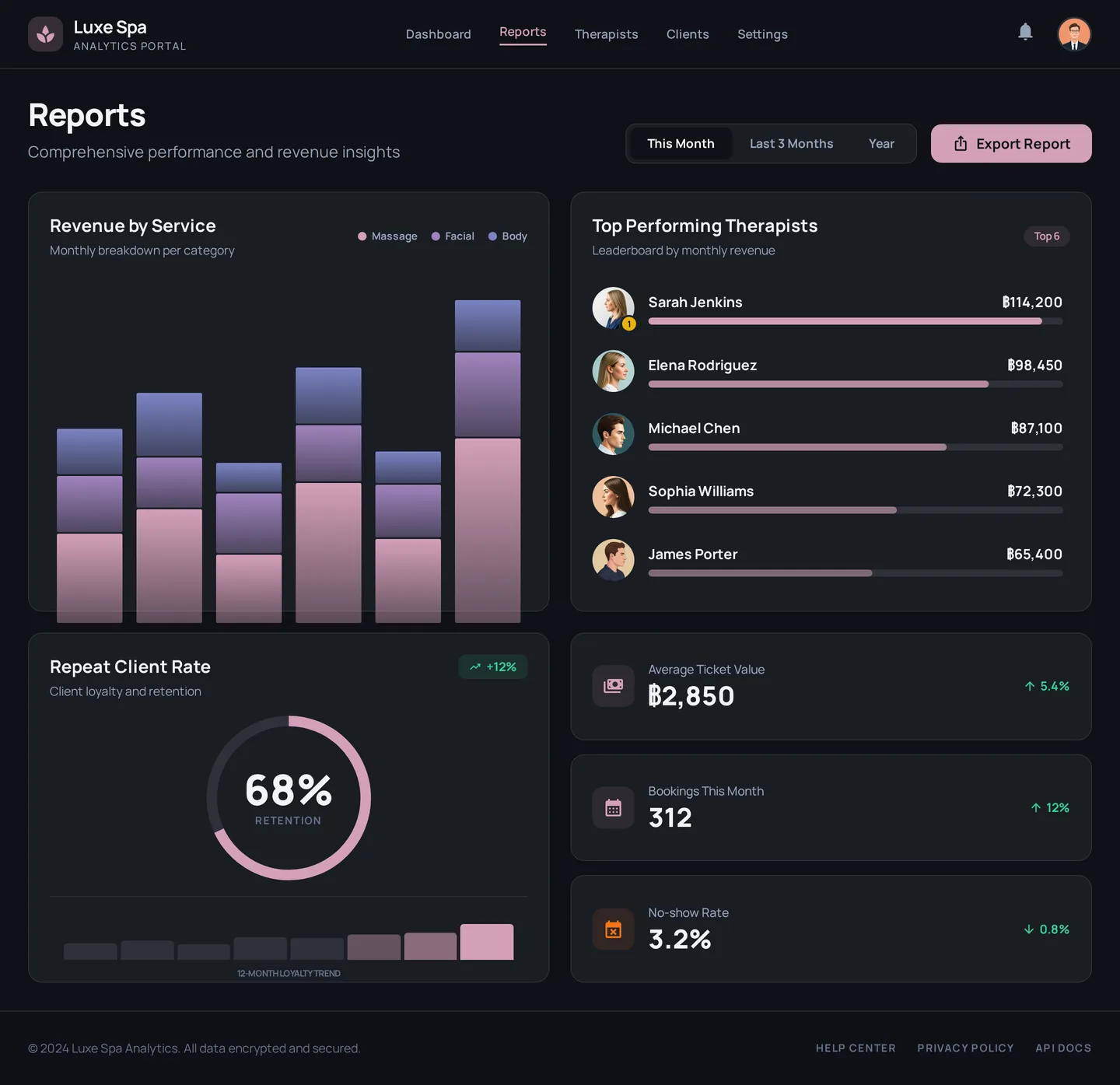
Task: Click the Average Ticket Value cash icon
Action: [613, 686]
